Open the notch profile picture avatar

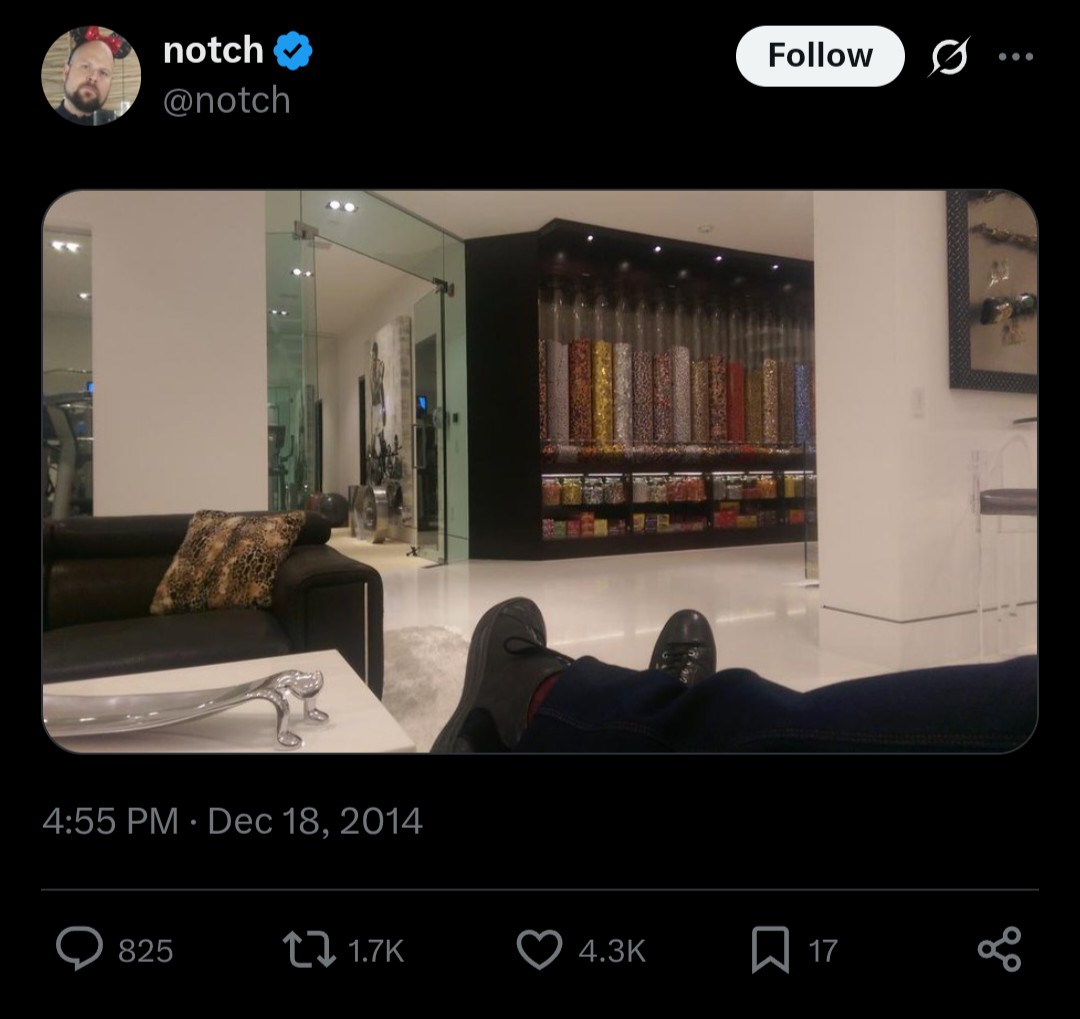[x=91, y=76]
